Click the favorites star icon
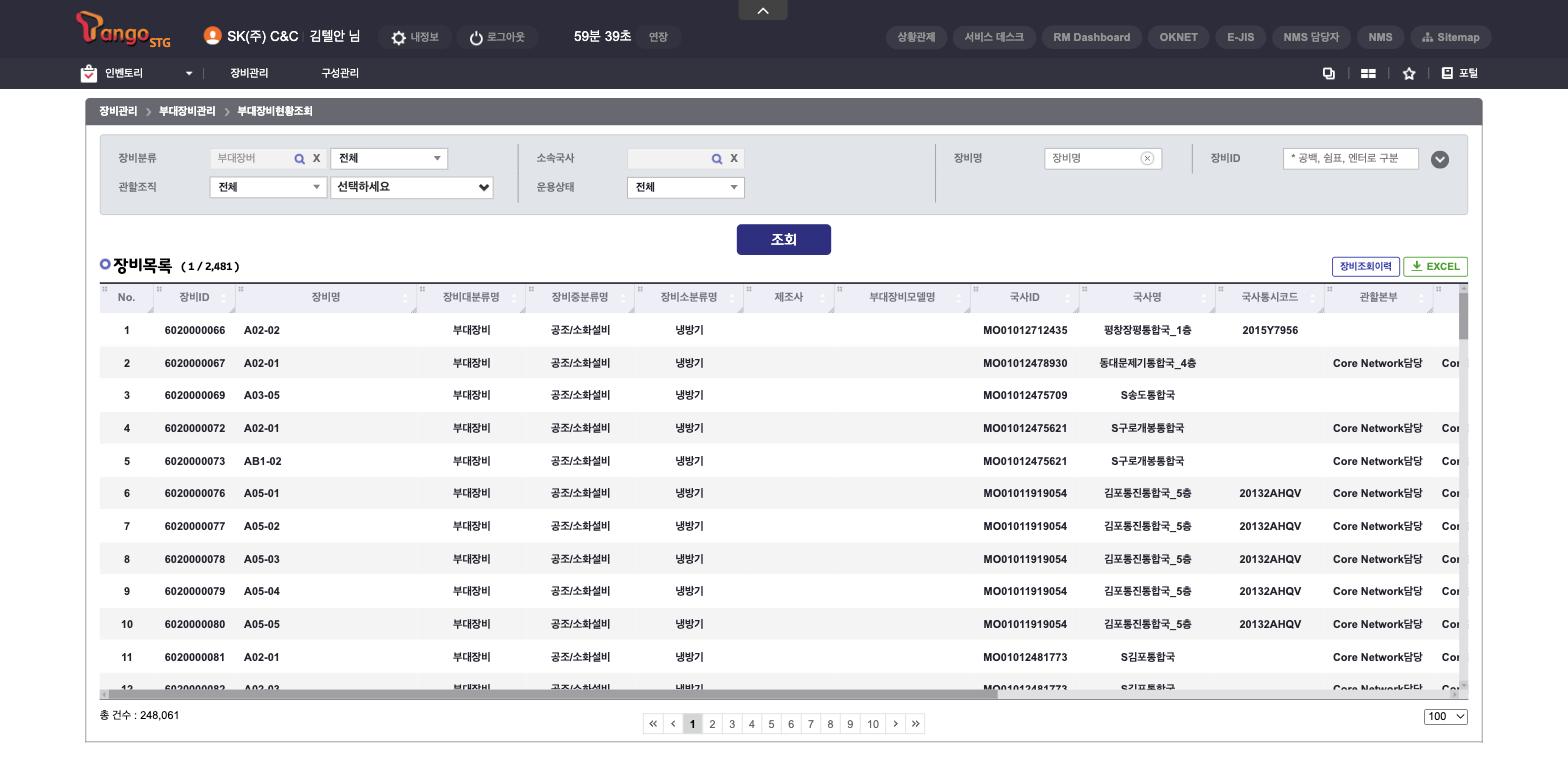1568x772 pixels. 1409,73
